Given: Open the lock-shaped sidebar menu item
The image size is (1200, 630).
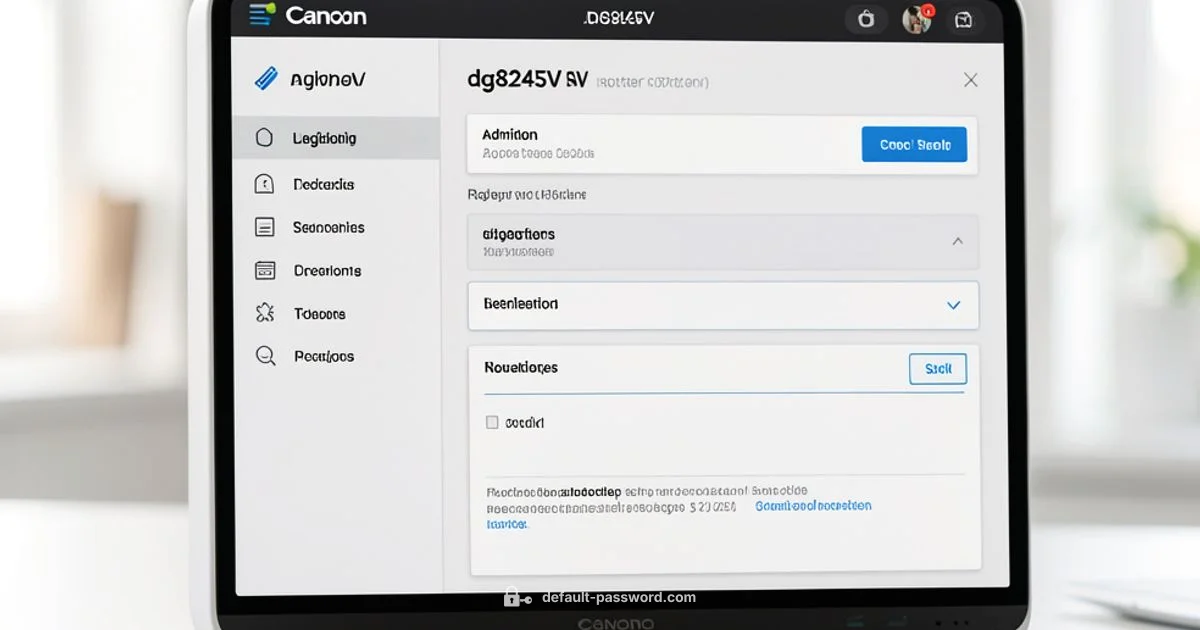Looking at the screenshot, I should tap(264, 184).
